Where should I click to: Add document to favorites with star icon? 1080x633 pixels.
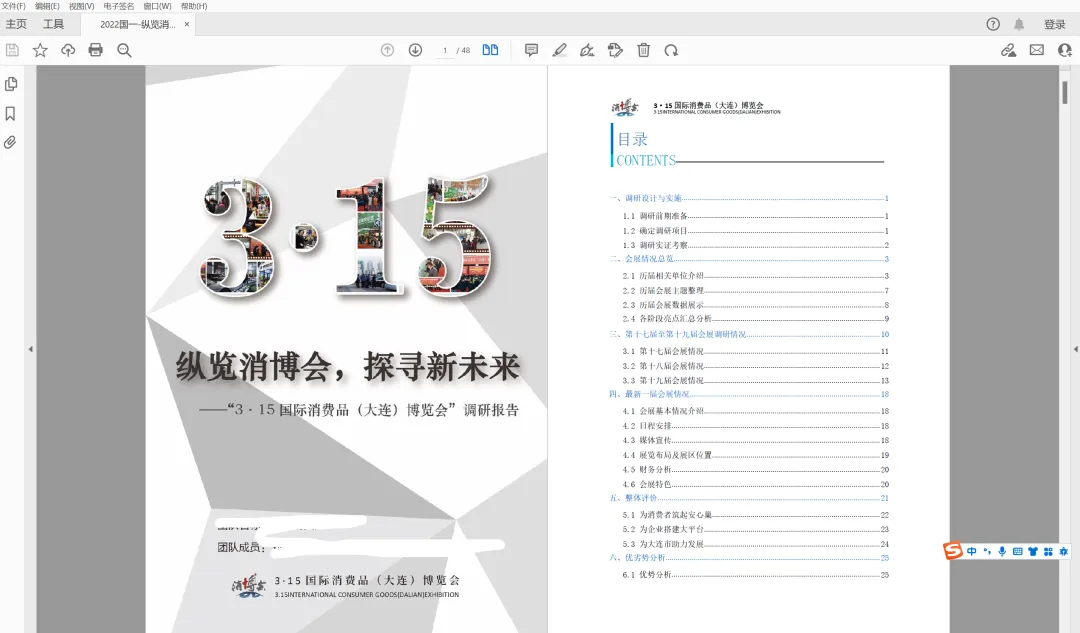tap(40, 50)
